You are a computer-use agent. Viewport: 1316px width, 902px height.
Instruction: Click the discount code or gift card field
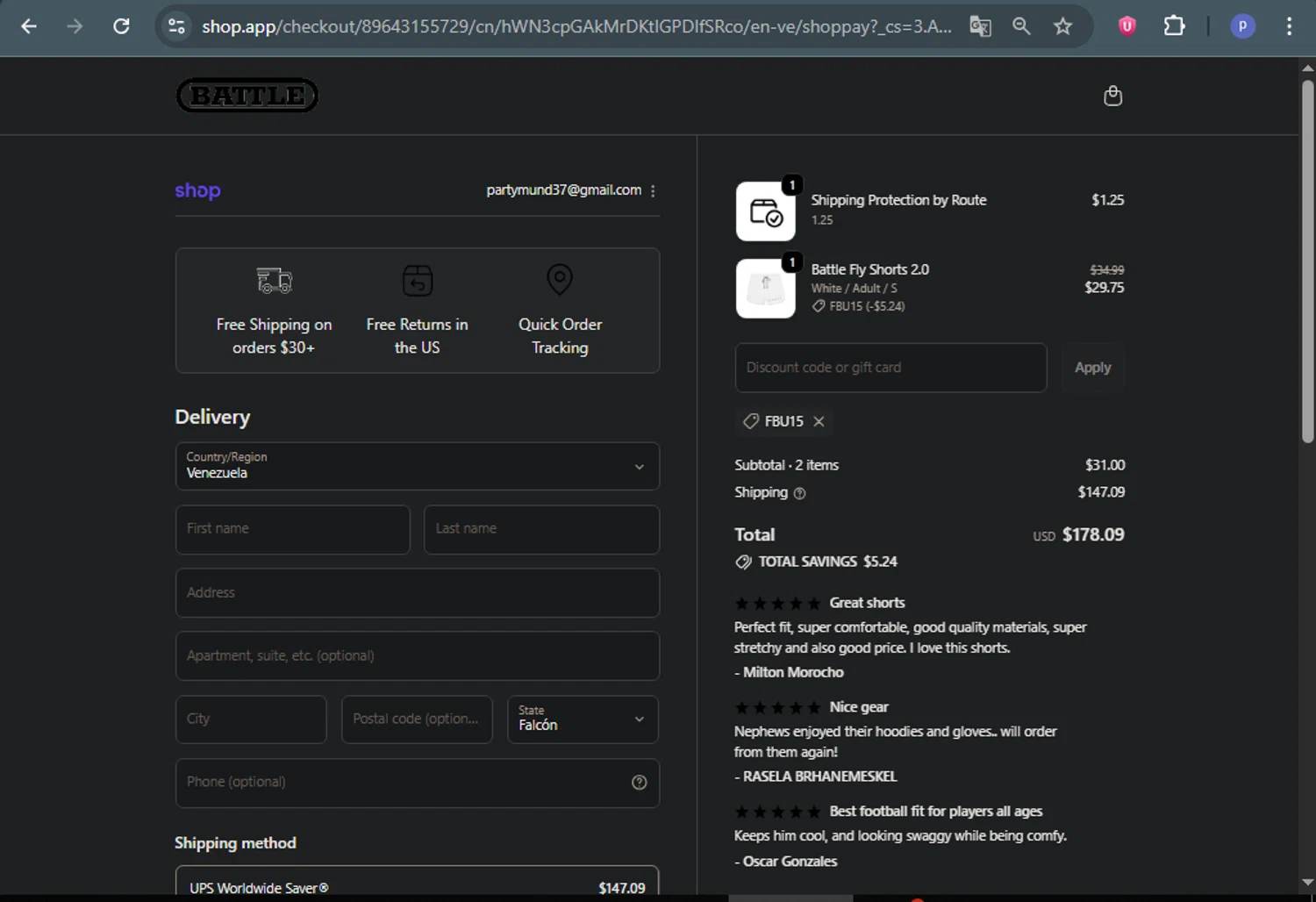click(890, 368)
